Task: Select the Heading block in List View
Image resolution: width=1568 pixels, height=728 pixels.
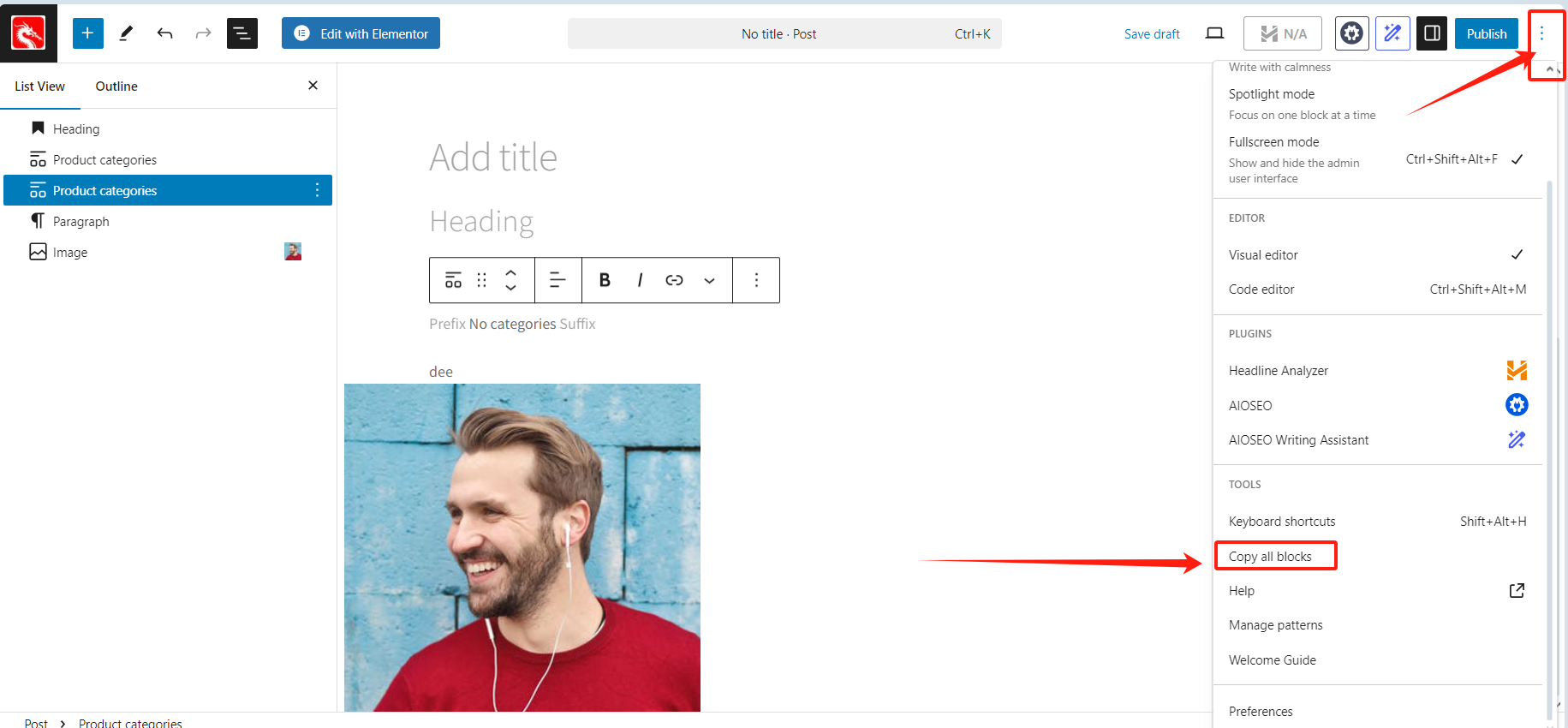Action: tap(168, 128)
